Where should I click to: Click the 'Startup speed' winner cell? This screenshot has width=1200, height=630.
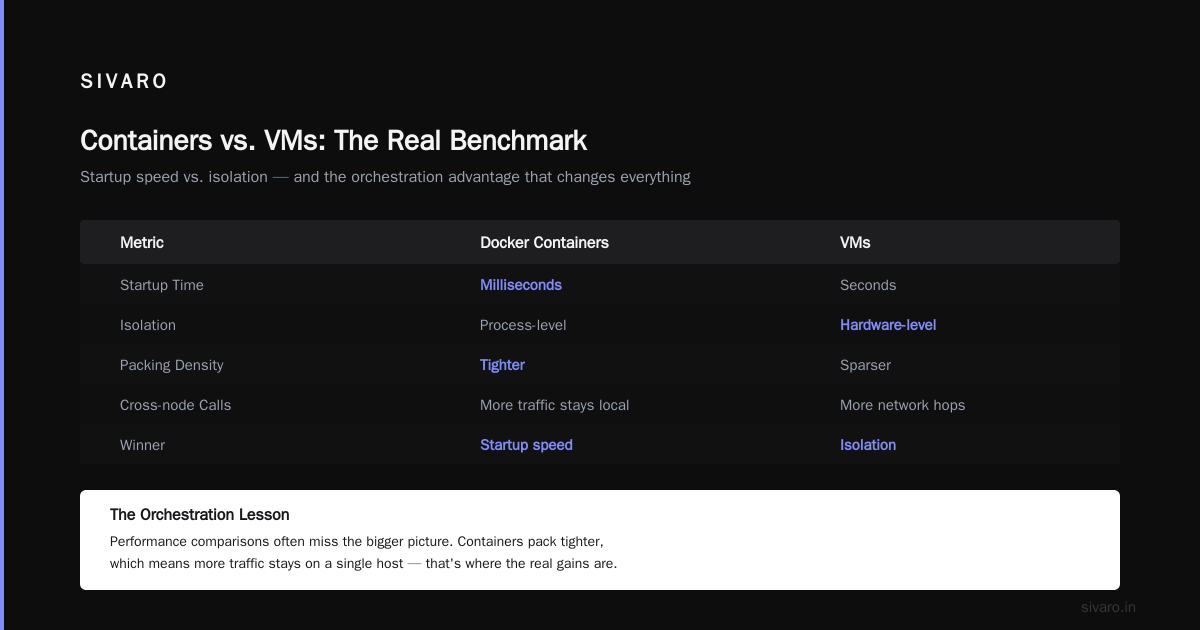coord(526,445)
